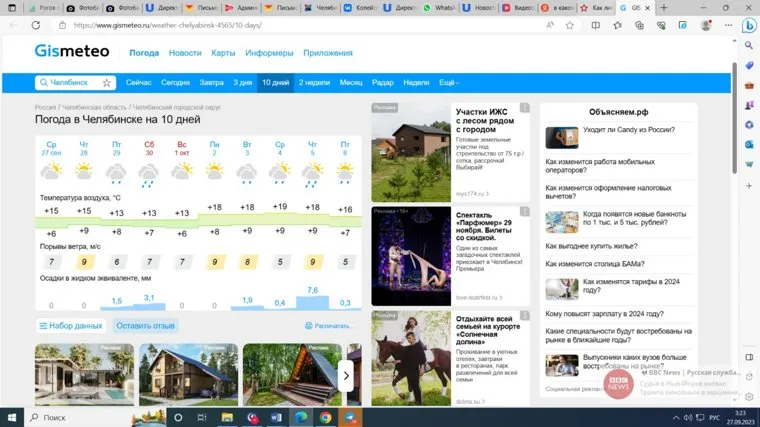
Task: Switch to the 2 недели forecast tab
Action: [x=314, y=82]
